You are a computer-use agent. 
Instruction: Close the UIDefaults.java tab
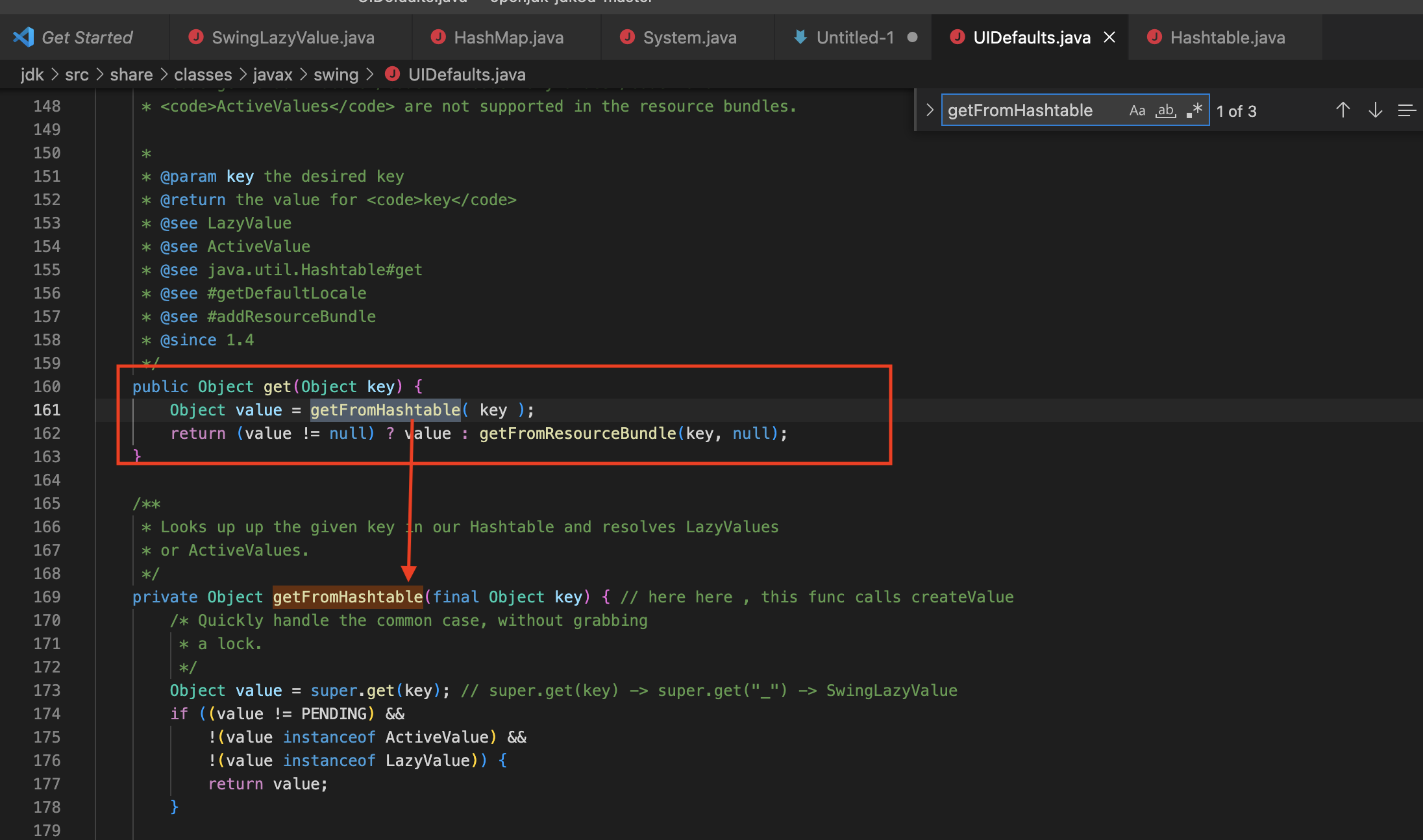(x=1109, y=38)
